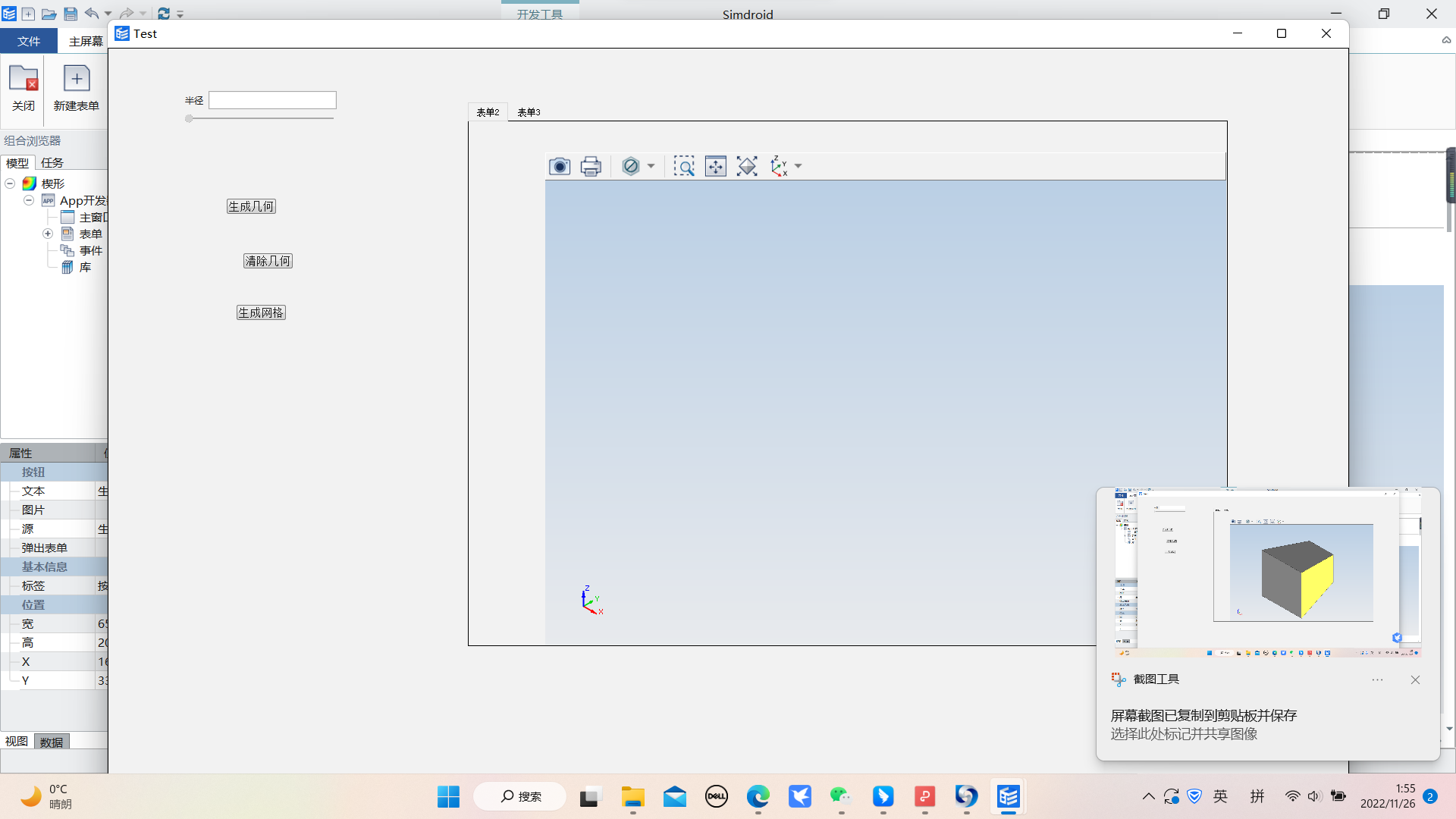Click 生成网格 button
Viewport: 1456px width, 819px height.
[x=260, y=312]
